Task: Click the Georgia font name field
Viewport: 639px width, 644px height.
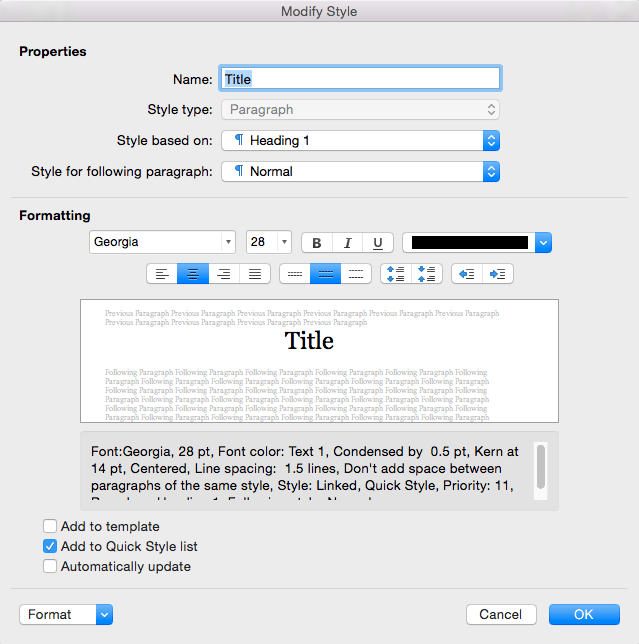Action: 156,242
